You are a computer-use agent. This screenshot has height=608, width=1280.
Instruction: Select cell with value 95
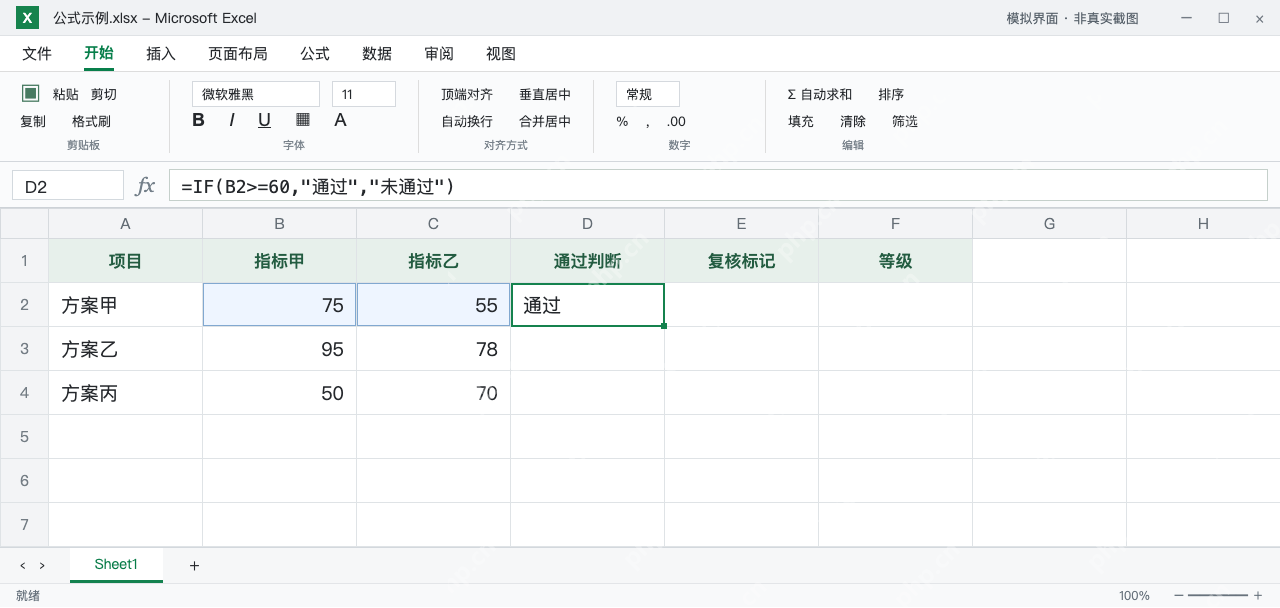(x=280, y=349)
